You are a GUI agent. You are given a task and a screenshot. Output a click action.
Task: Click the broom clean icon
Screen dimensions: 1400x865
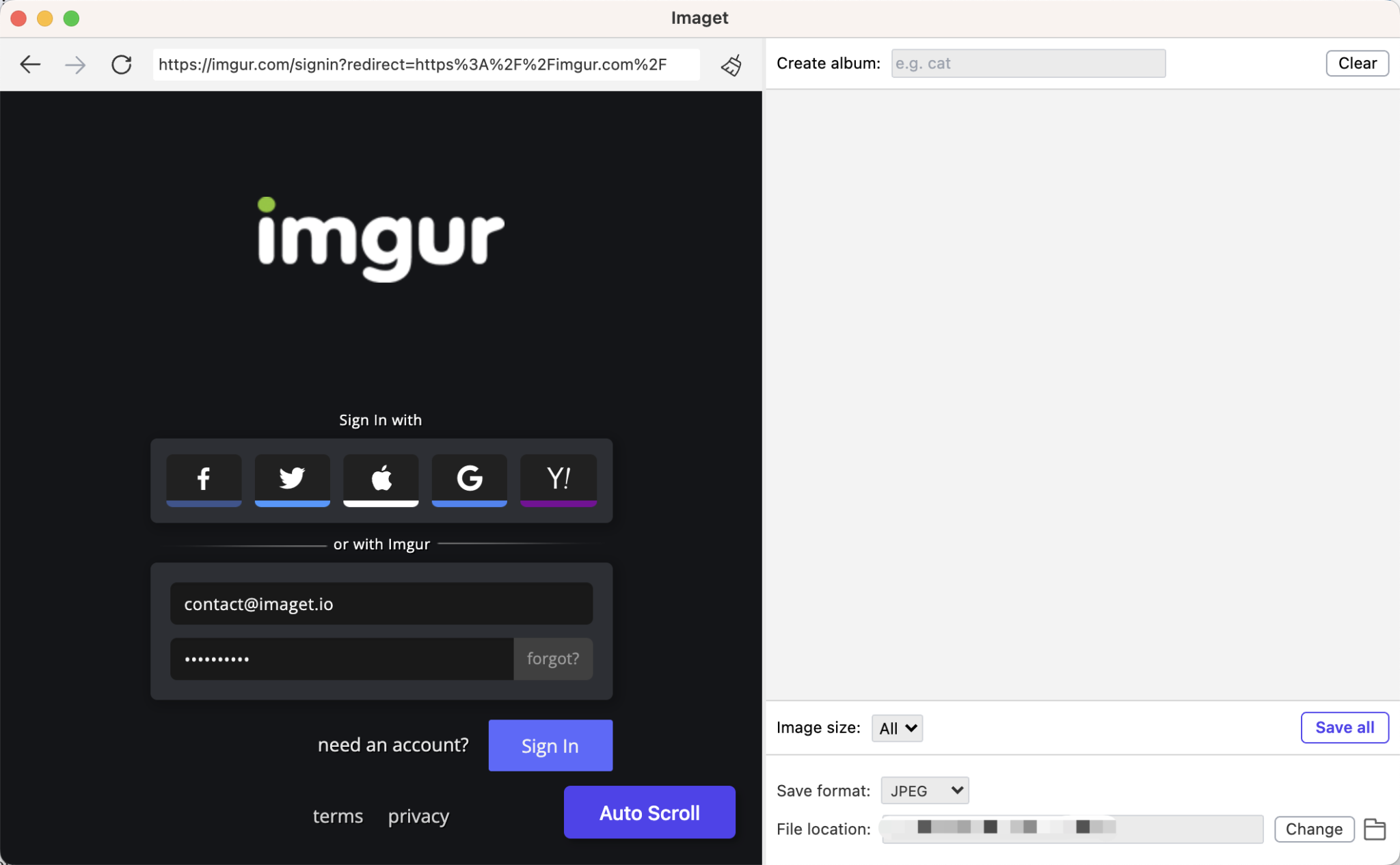(731, 66)
